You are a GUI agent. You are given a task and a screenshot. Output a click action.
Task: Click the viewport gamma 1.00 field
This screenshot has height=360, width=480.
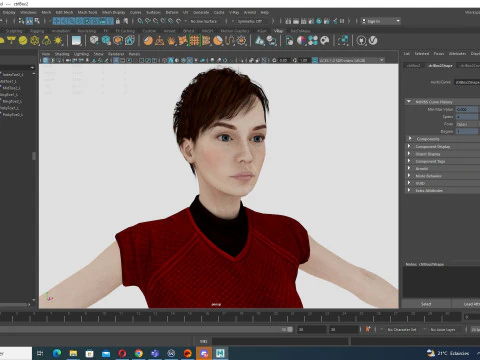coord(303,60)
